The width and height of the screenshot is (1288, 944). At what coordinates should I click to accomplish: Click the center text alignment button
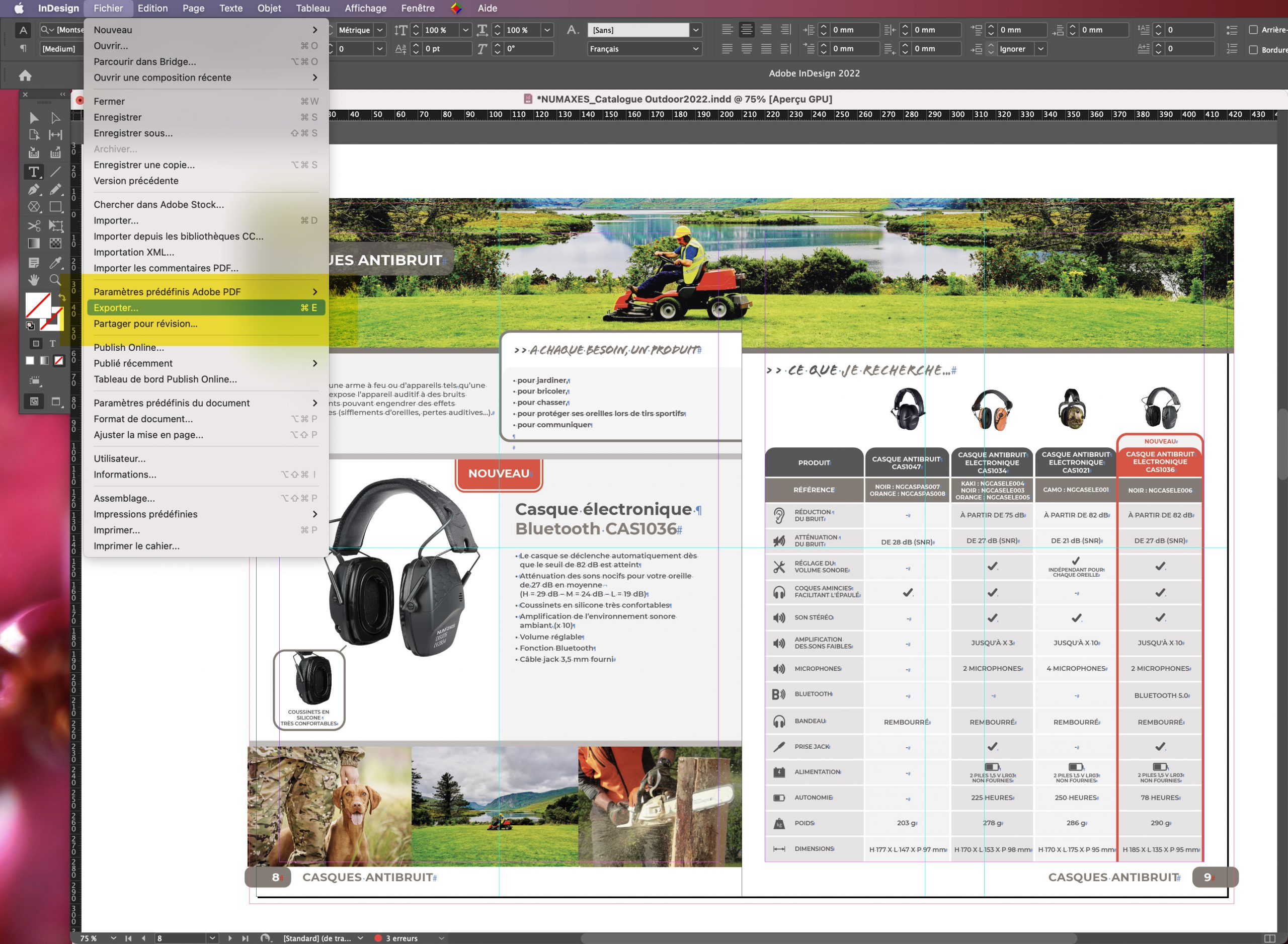[x=747, y=30]
